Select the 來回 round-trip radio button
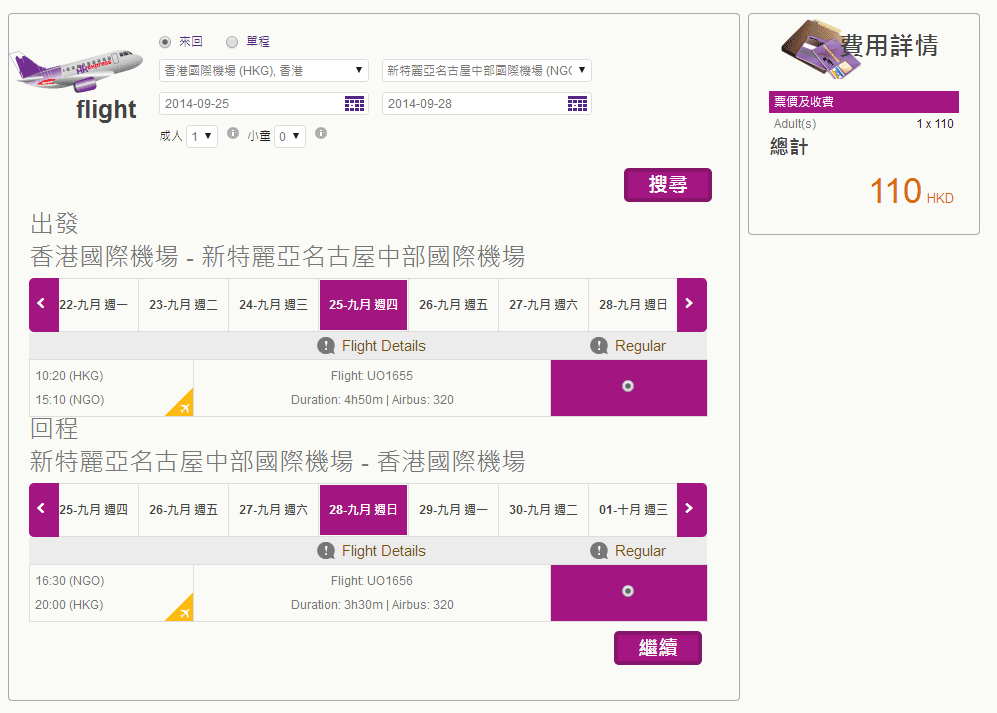This screenshot has width=997, height=713. pos(166,42)
